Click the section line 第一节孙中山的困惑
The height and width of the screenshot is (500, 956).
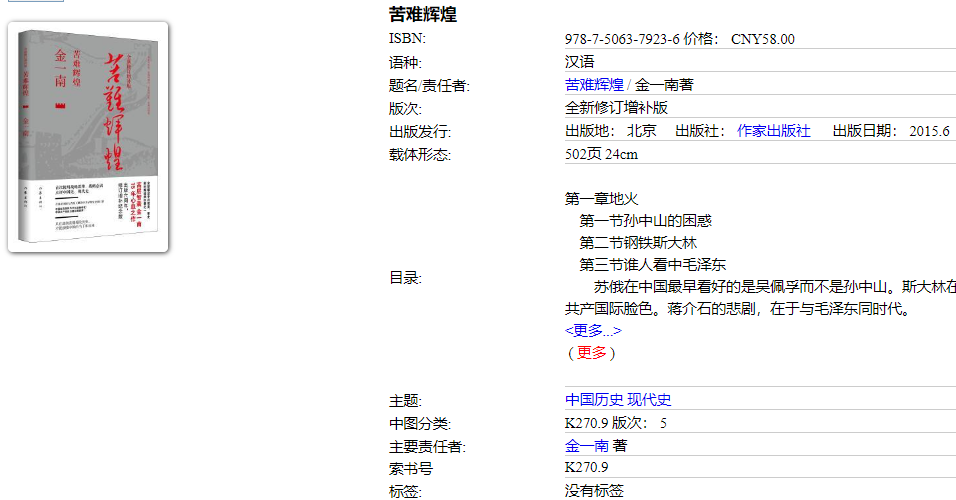click(645, 220)
